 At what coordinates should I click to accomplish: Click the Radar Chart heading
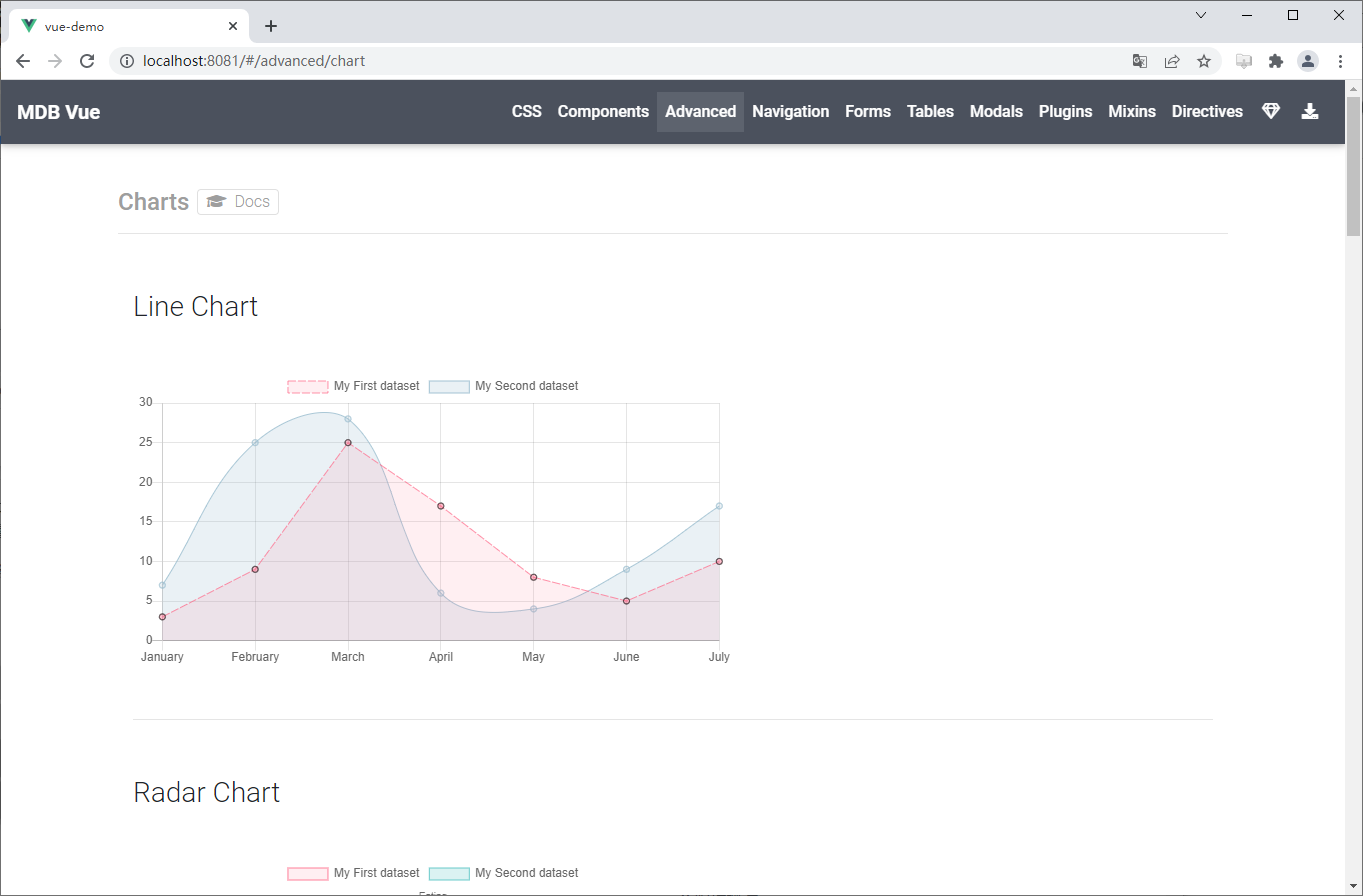point(207,792)
